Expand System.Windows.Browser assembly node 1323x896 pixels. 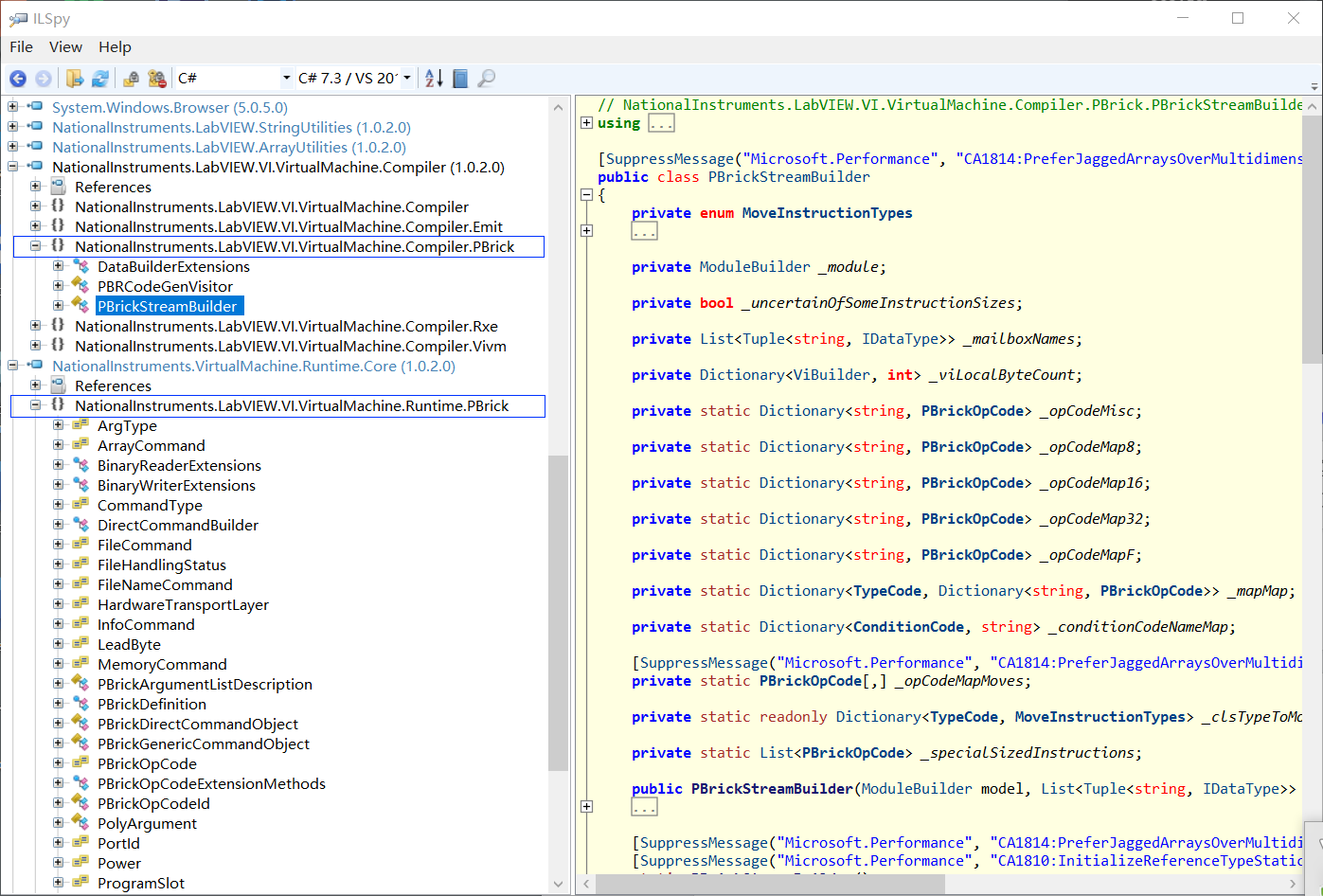[x=13, y=107]
